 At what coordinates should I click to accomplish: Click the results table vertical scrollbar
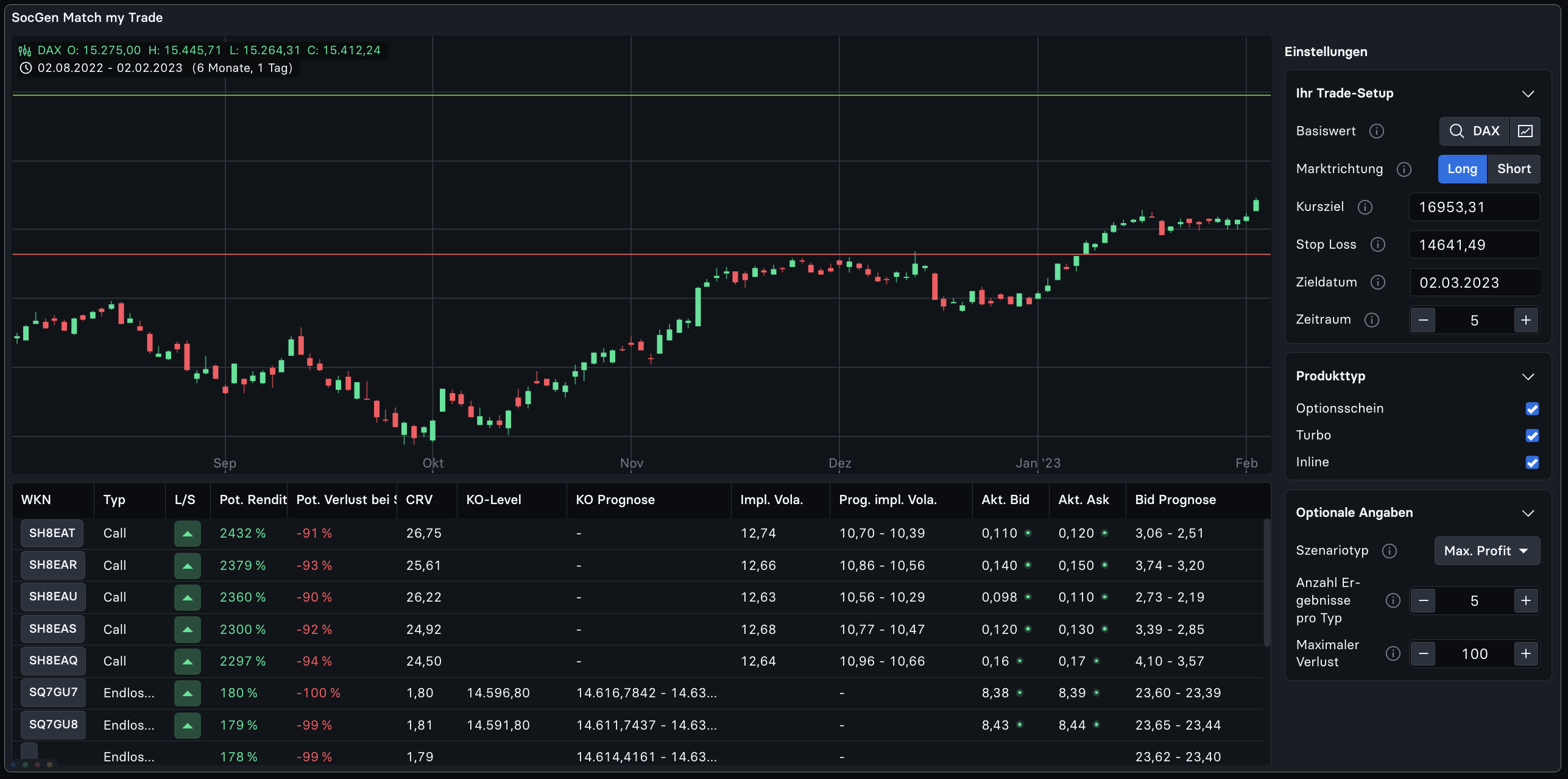[1267, 582]
